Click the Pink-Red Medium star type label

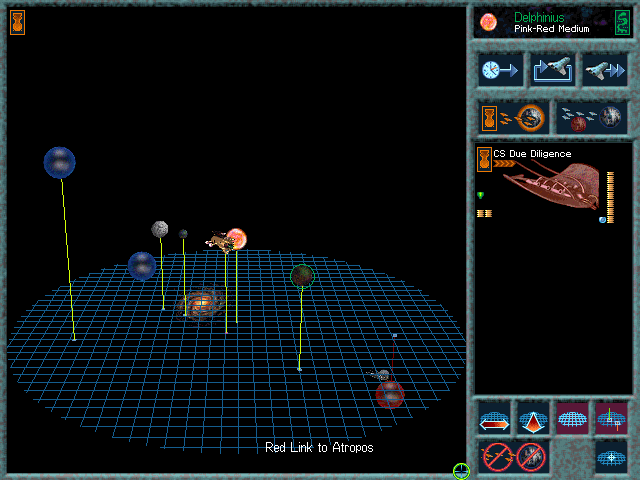point(551,29)
